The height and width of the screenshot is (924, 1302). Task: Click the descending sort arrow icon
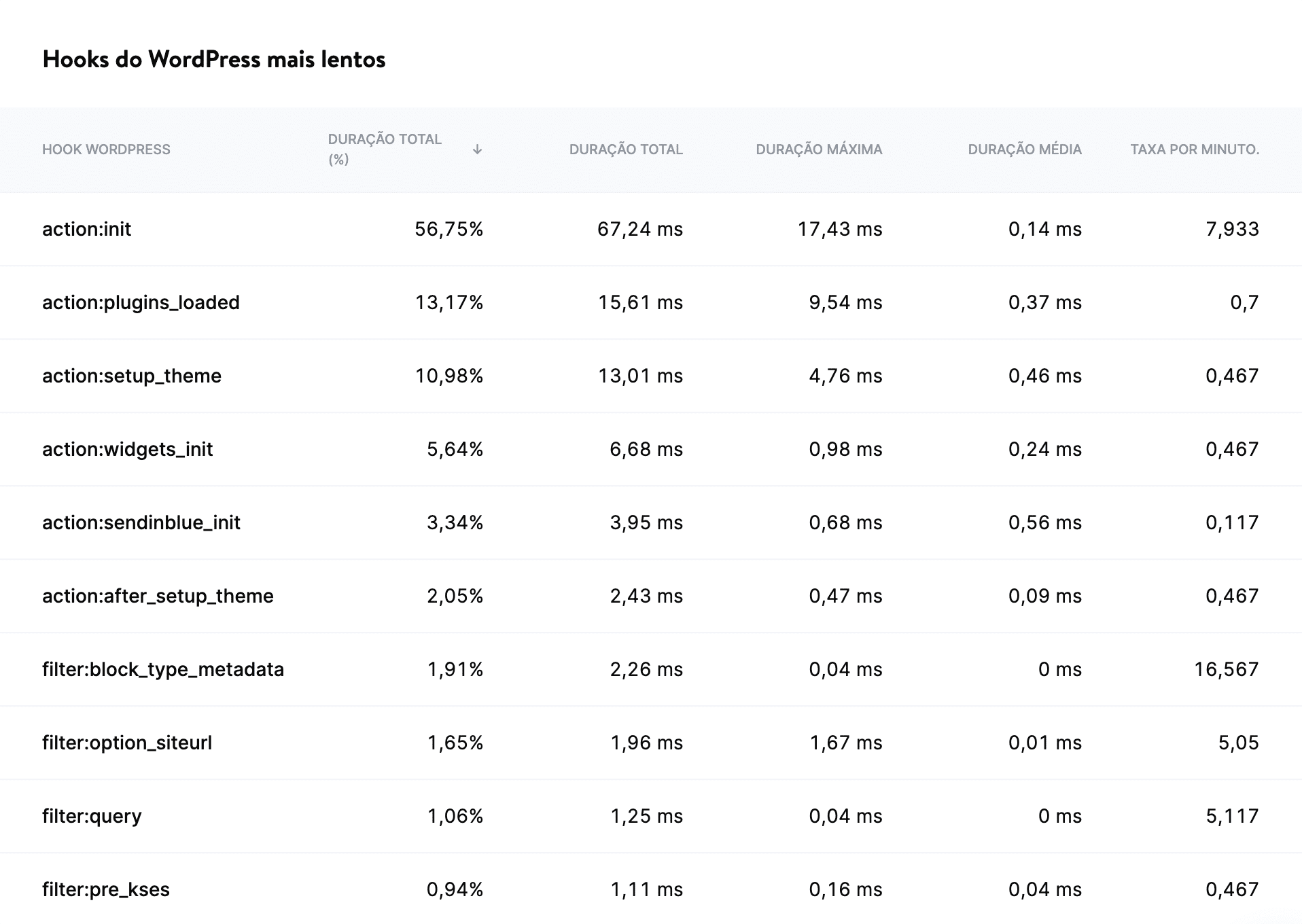pos(478,149)
